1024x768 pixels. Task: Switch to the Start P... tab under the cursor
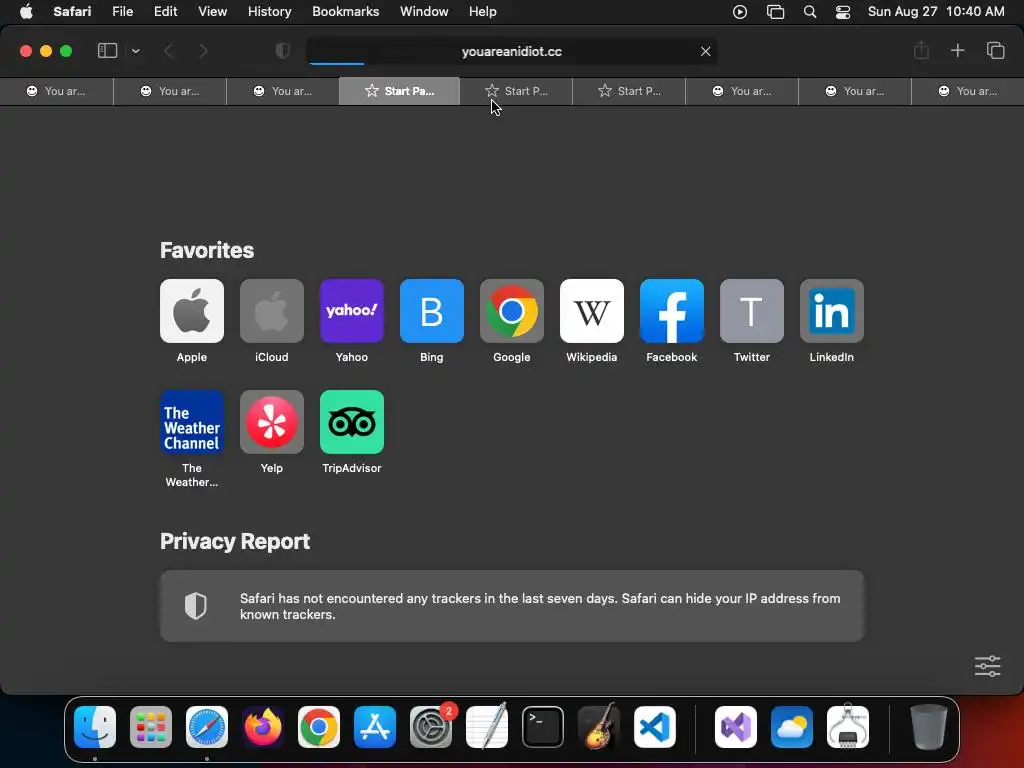click(x=516, y=91)
